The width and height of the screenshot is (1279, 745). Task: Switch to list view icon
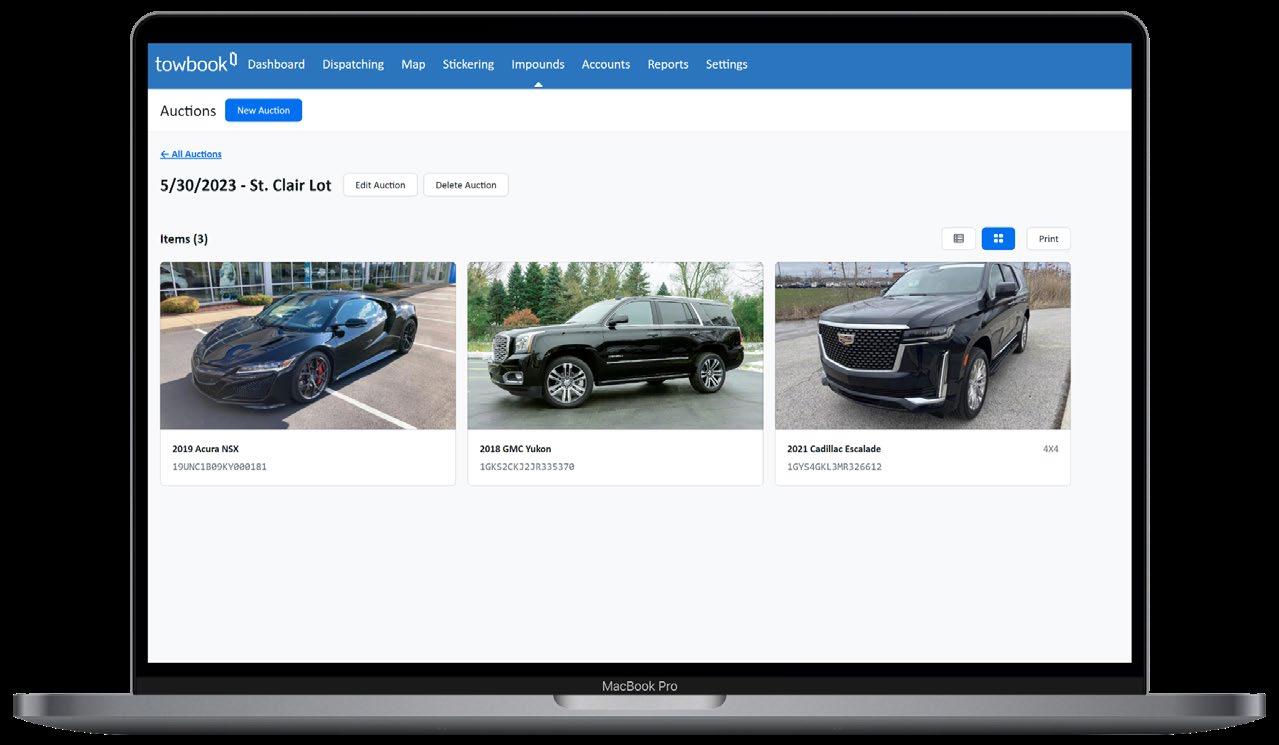click(x=958, y=239)
